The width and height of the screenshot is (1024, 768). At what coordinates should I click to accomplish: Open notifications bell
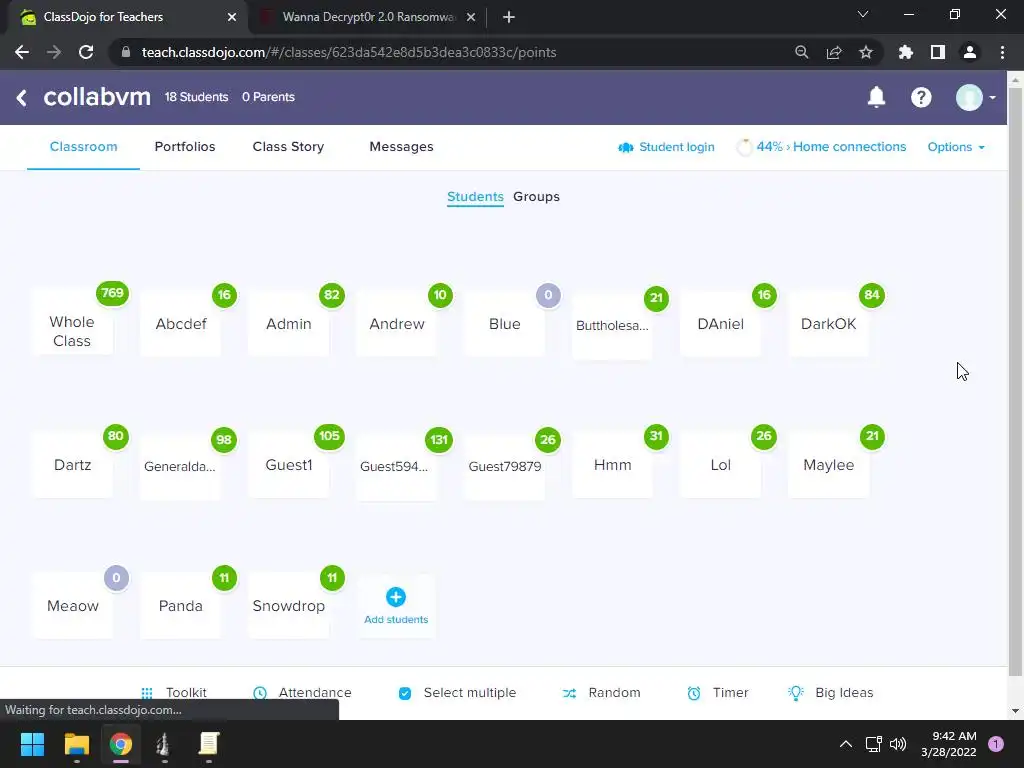pyautogui.click(x=876, y=97)
